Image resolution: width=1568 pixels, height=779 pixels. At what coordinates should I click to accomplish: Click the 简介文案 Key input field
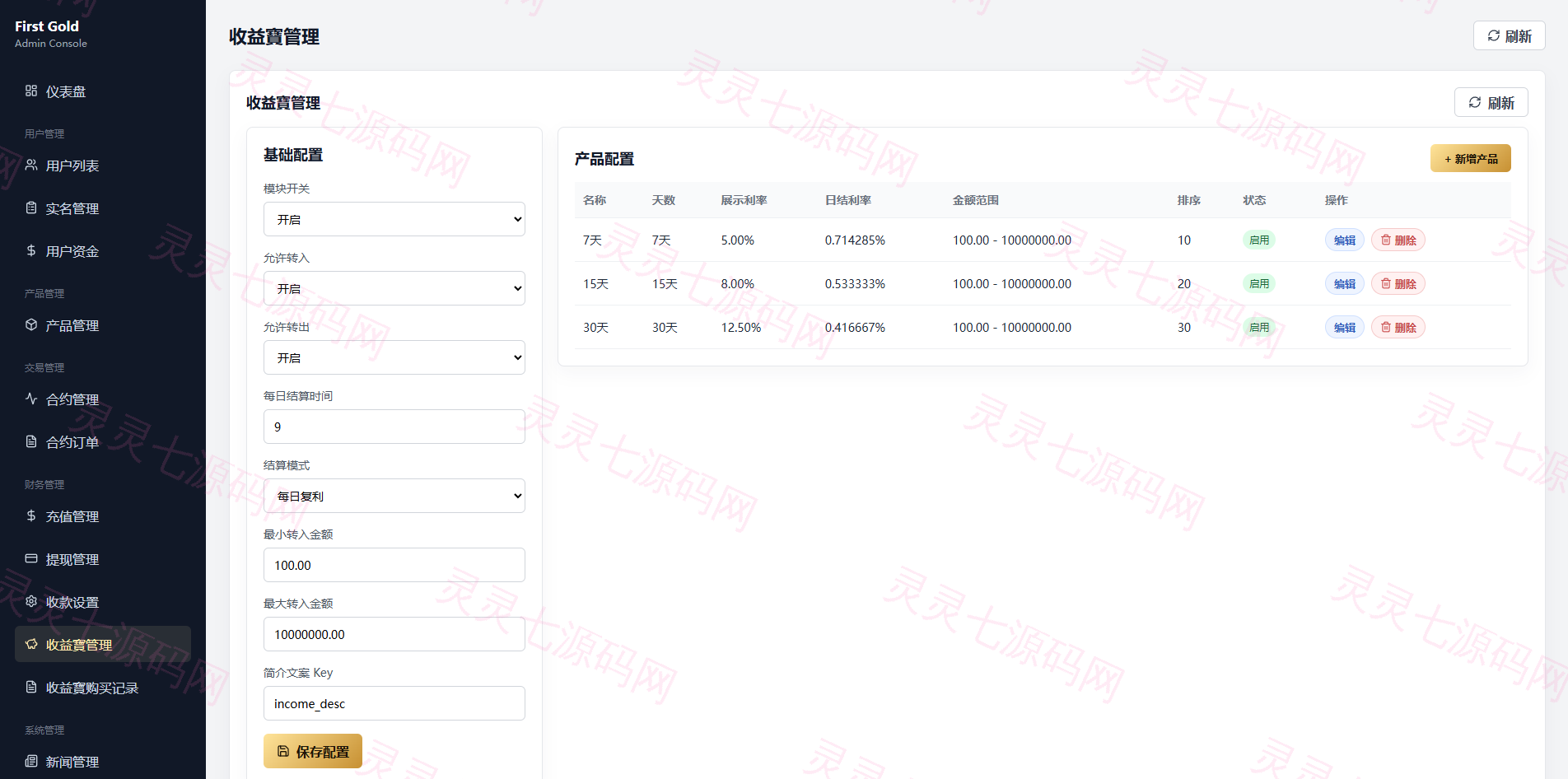[x=394, y=703]
